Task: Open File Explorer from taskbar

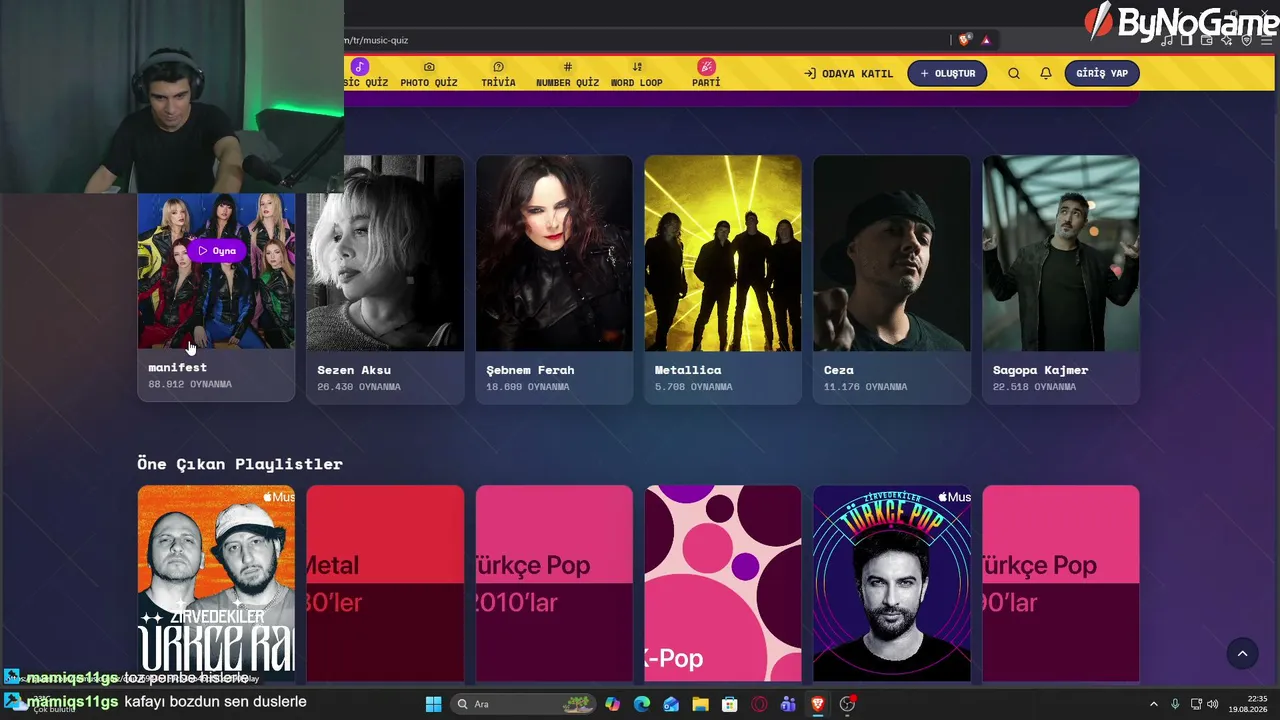Action: (x=700, y=704)
